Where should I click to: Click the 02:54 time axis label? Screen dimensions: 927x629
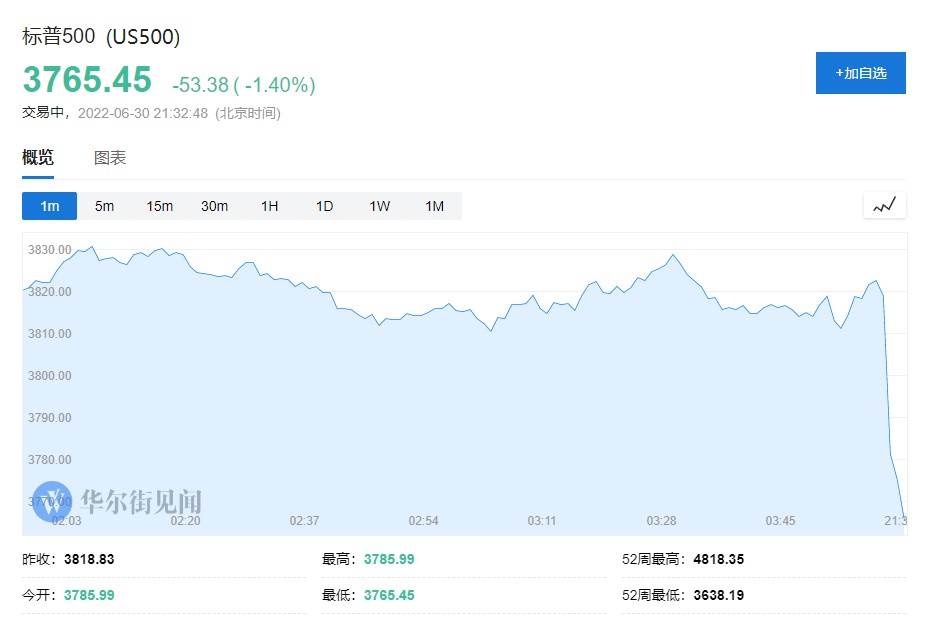coord(423,521)
